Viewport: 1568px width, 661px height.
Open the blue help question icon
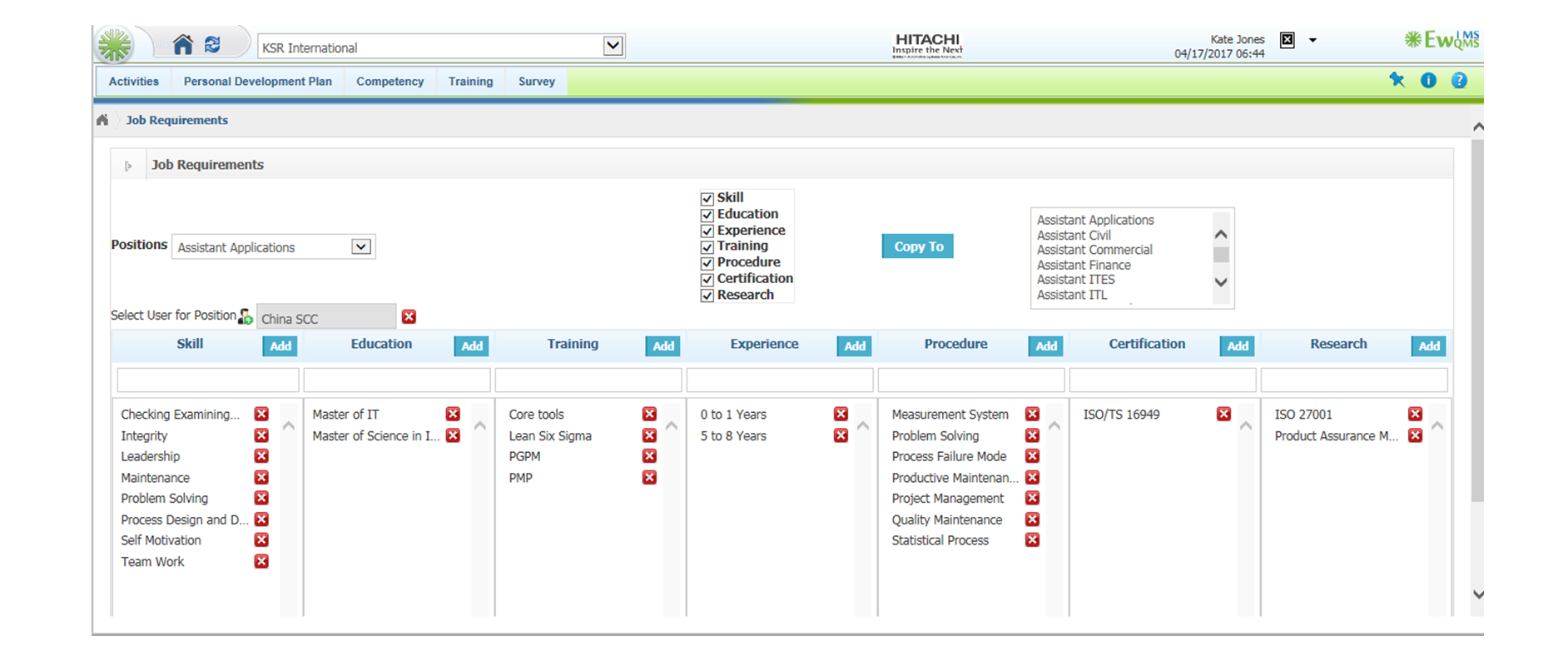[x=1459, y=81]
